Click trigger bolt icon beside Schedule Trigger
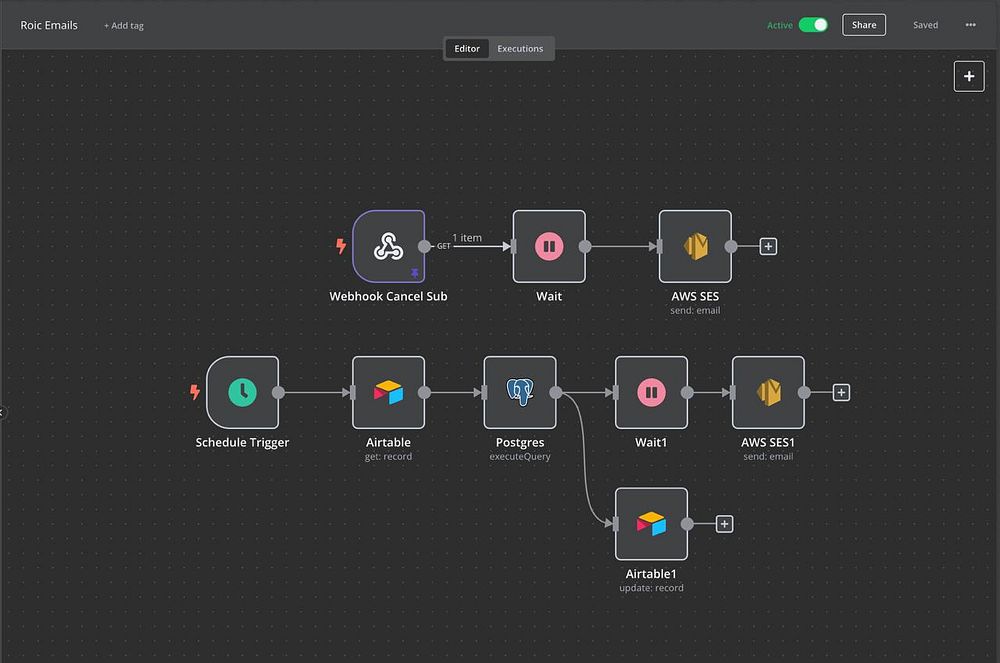Screen dimensions: 1000x663 pyautogui.click(x=195, y=391)
